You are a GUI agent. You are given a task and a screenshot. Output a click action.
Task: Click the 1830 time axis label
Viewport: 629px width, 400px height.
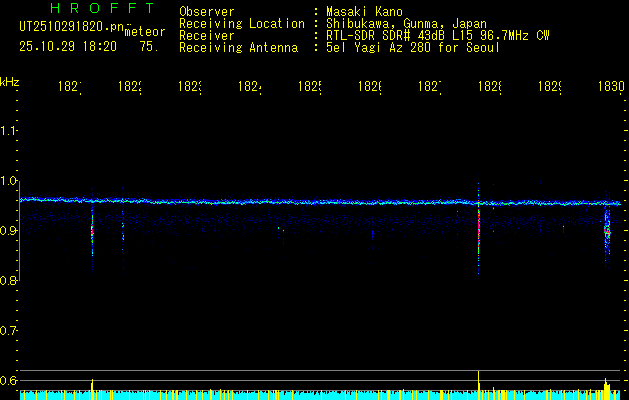611,86
